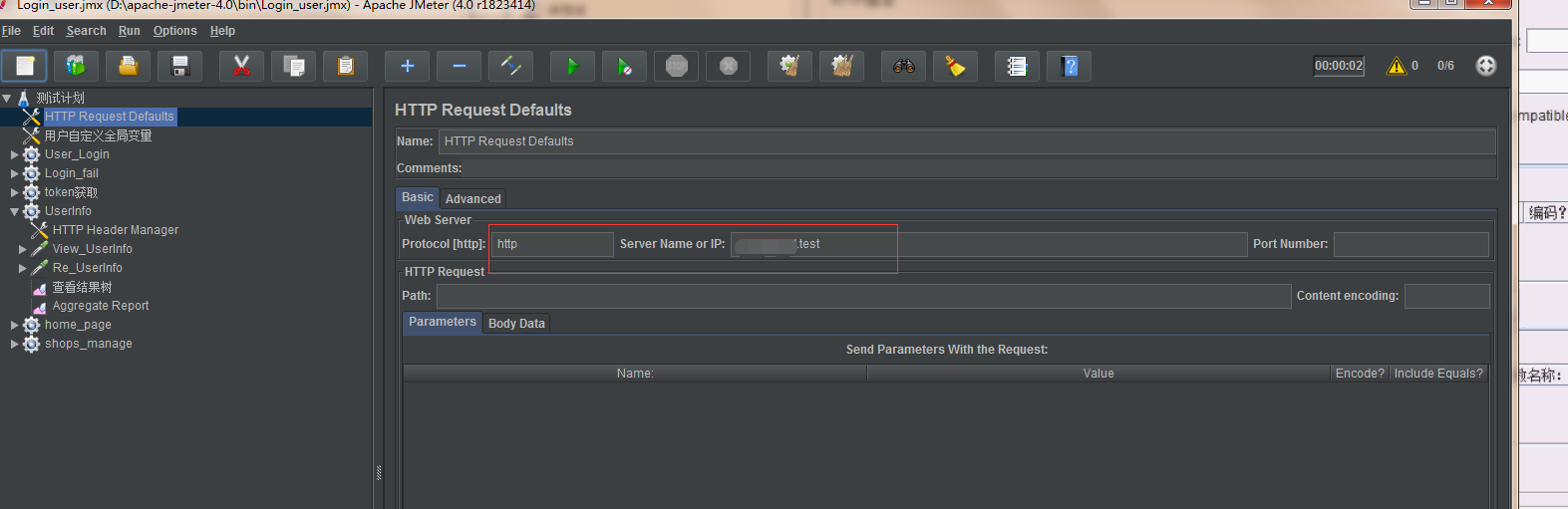Start the test without pauses
The width and height of the screenshot is (1568, 509).
pyautogui.click(x=624, y=66)
